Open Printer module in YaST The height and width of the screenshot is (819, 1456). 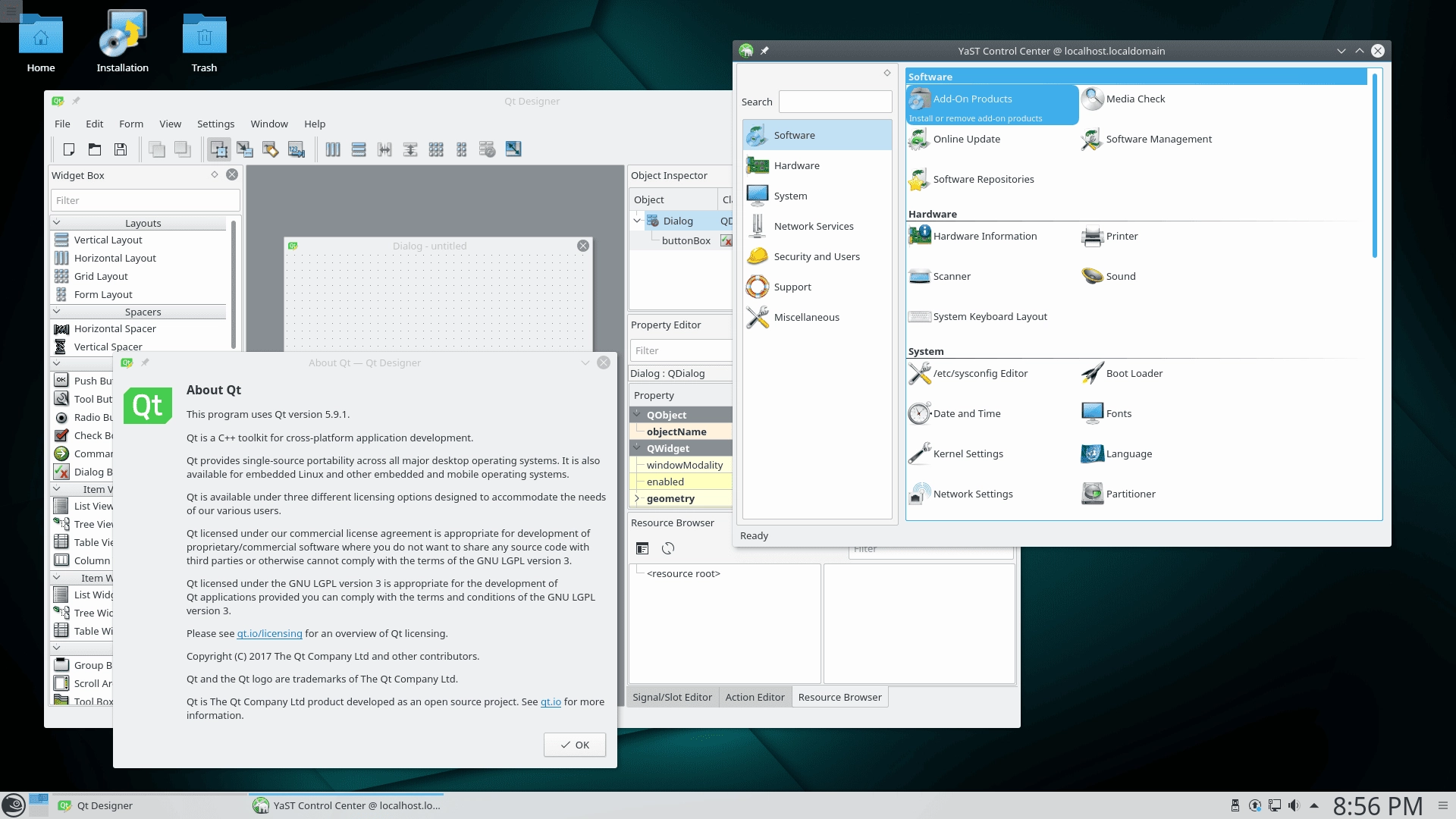(1109, 236)
